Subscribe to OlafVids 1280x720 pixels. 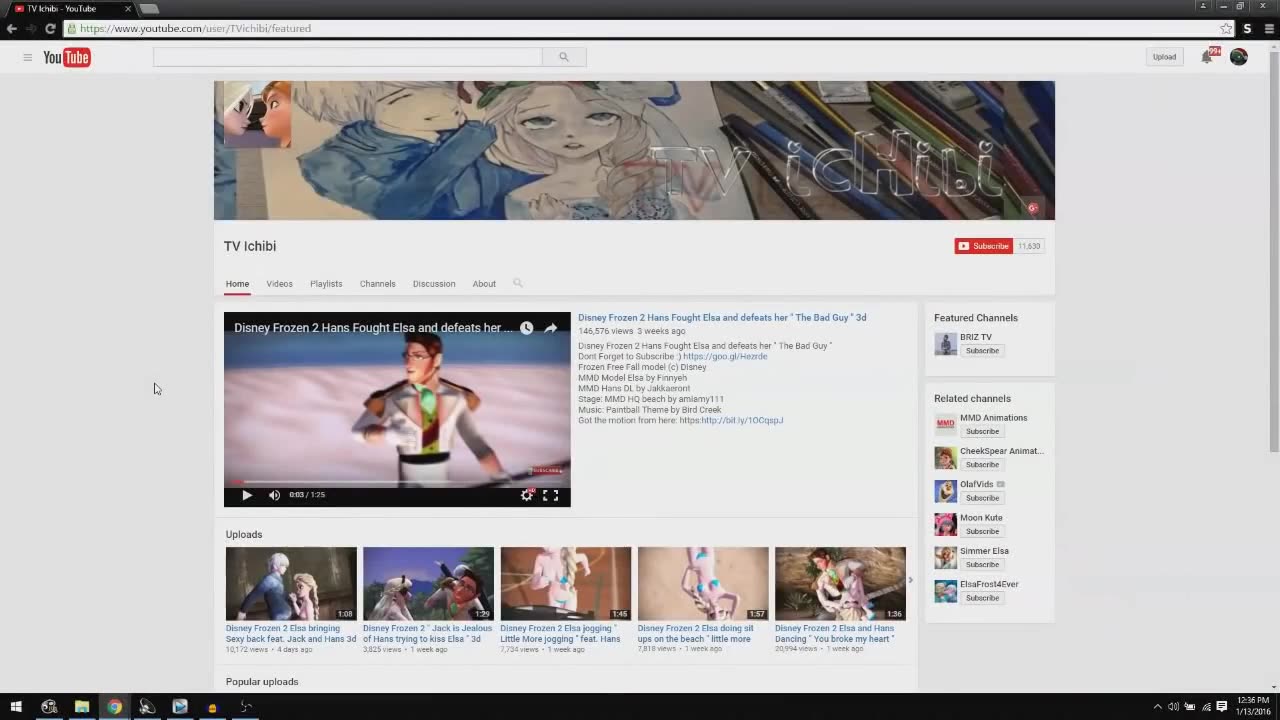[982, 498]
